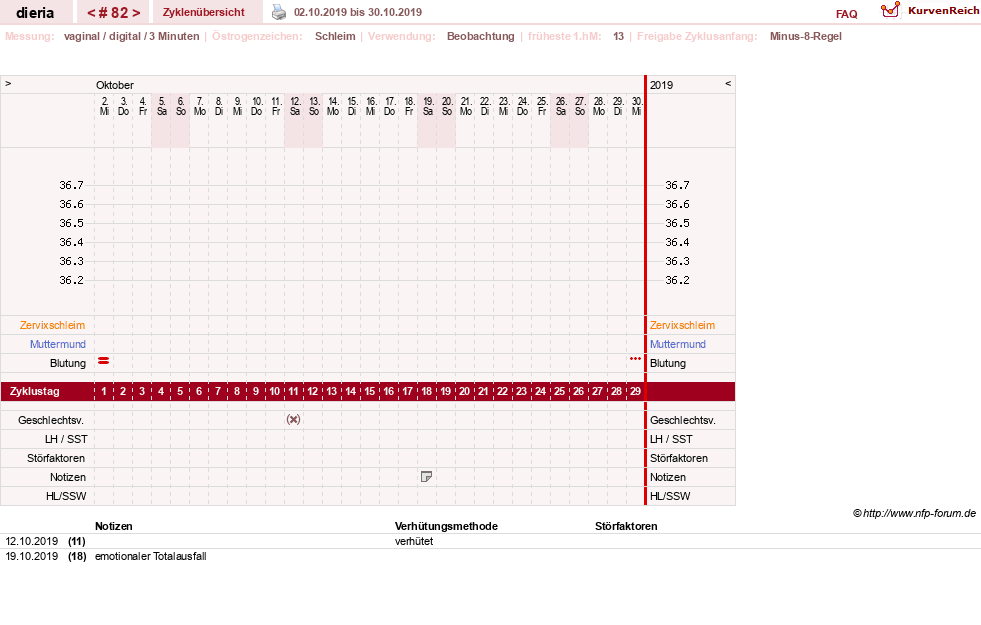Click the left LH / SST row label
The height and width of the screenshot is (625, 981).
(66, 439)
